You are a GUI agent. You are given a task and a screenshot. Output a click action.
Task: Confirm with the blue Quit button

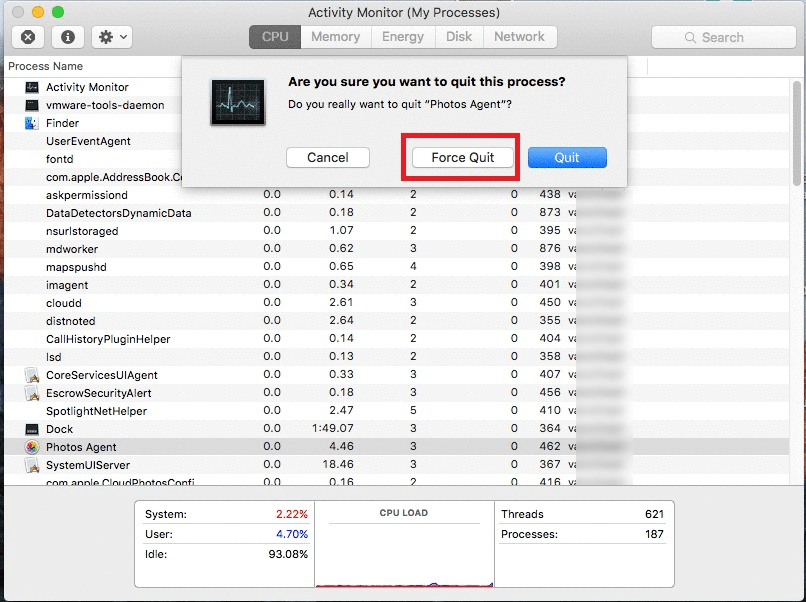tap(567, 157)
